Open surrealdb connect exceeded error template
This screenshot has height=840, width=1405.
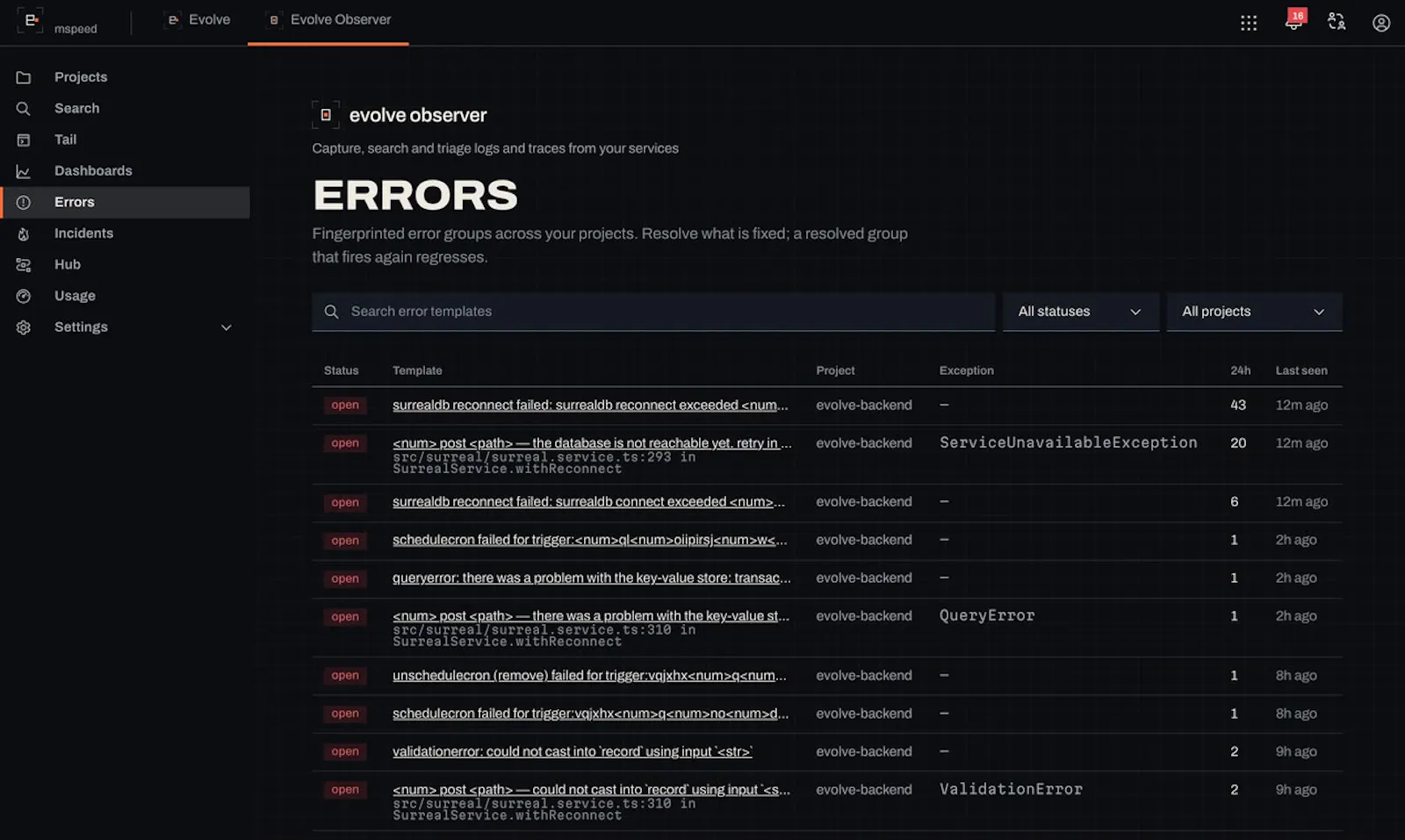pyautogui.click(x=588, y=502)
